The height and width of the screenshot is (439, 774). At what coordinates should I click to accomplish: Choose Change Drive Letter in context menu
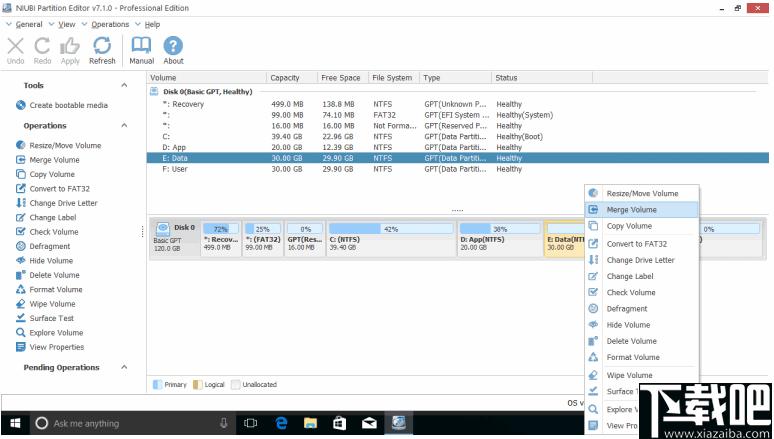[x=642, y=260]
